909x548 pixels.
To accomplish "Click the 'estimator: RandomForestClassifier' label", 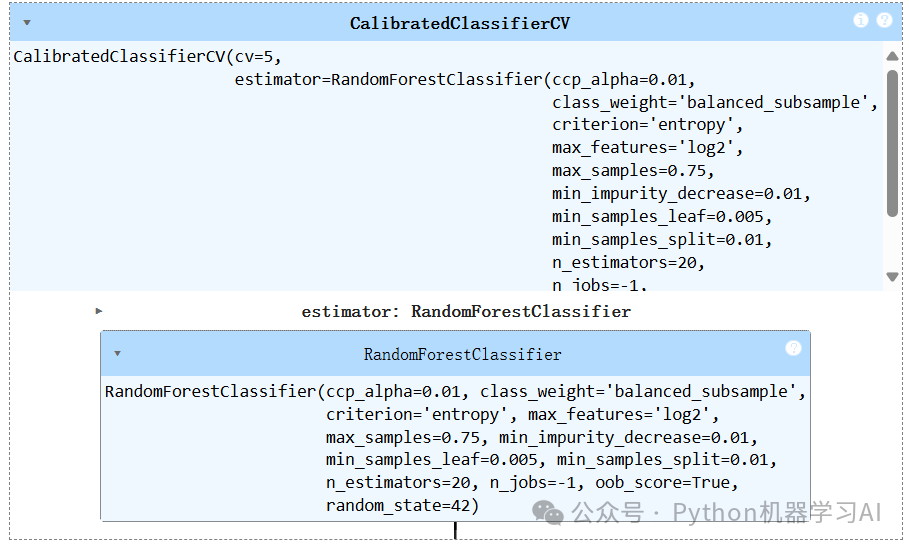I will 466,312.
